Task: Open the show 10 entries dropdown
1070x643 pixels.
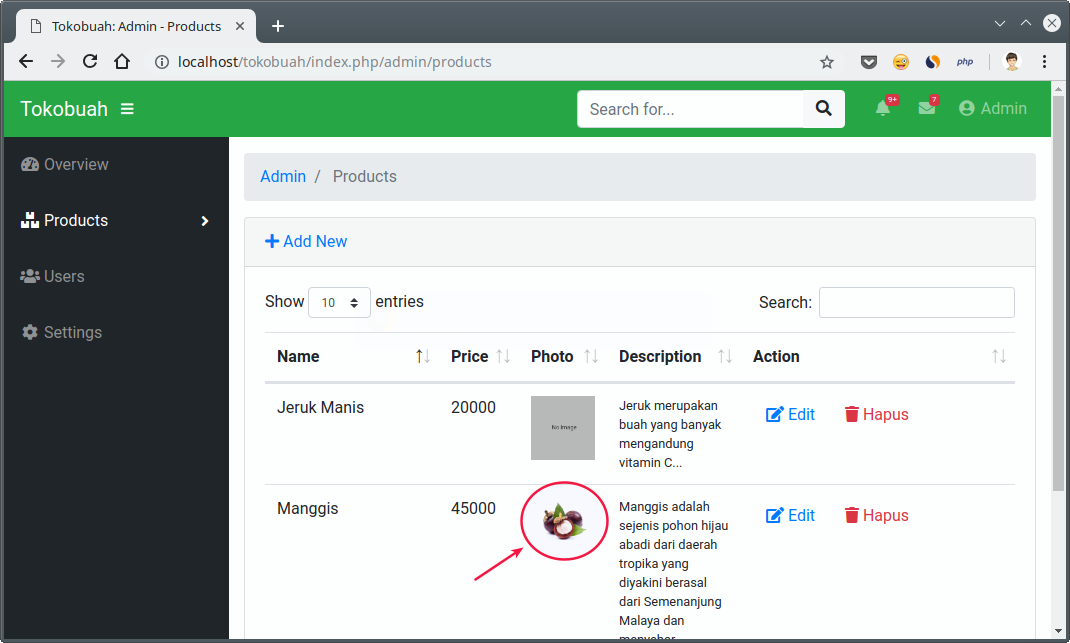Action: tap(339, 302)
